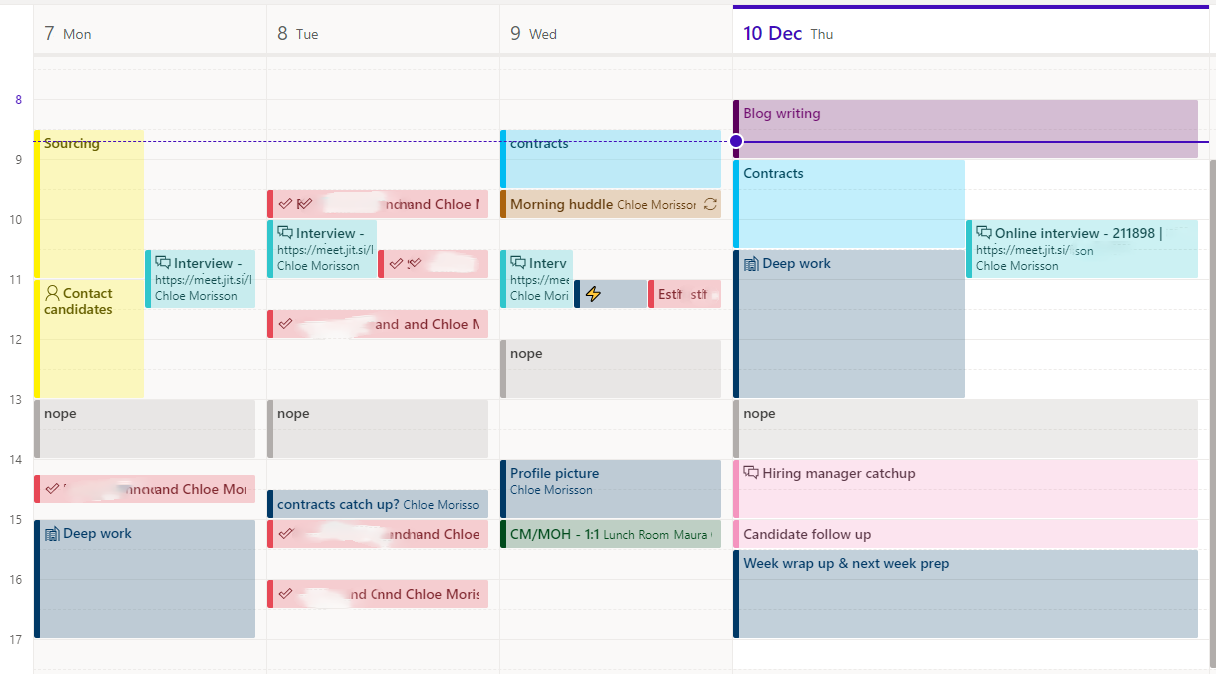
Task: Click checkmark on Monday's red afternoon event
Action: click(51, 488)
